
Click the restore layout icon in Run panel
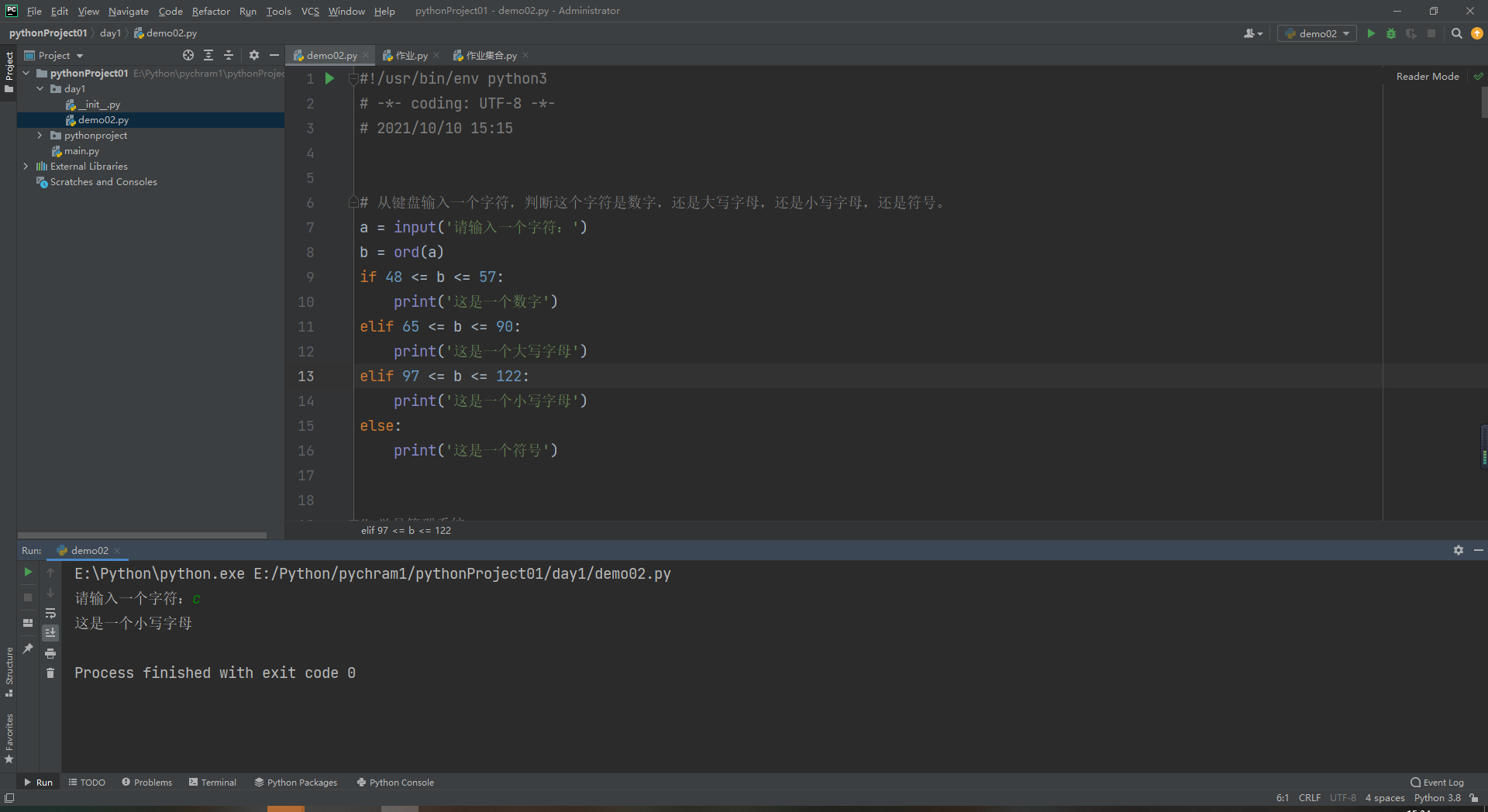click(x=28, y=622)
